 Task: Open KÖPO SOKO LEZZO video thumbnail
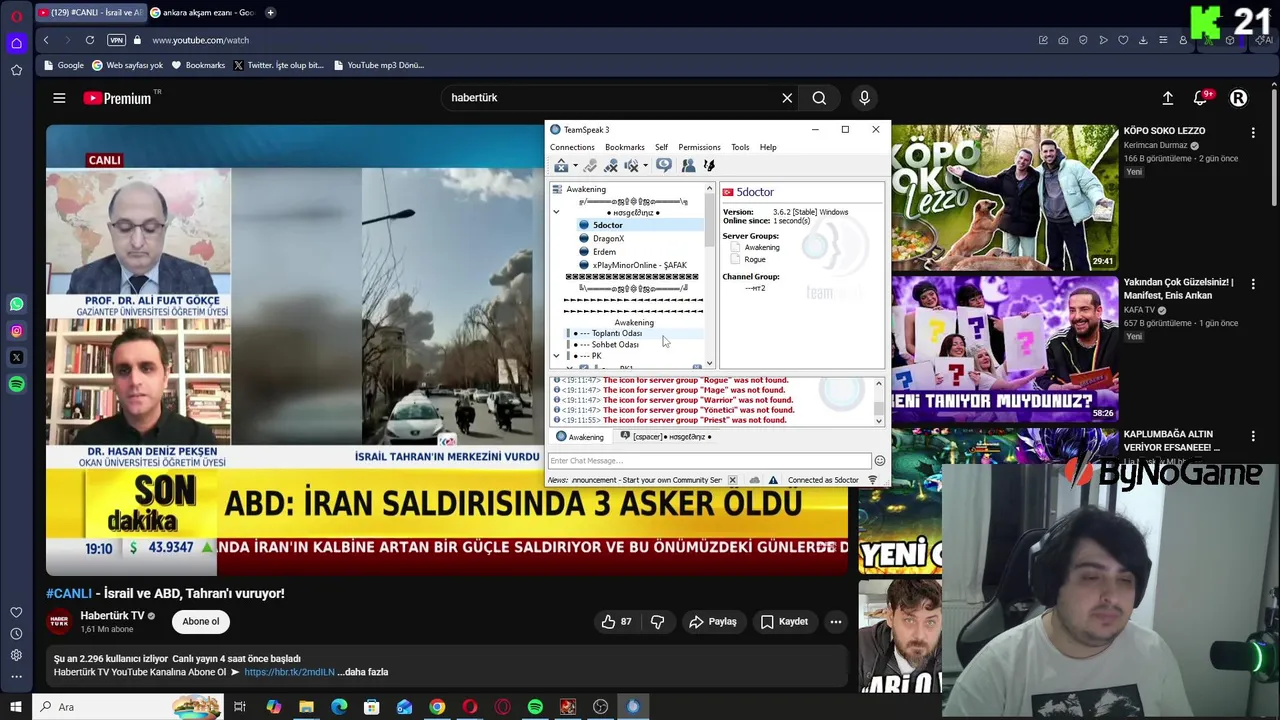(x=1004, y=198)
